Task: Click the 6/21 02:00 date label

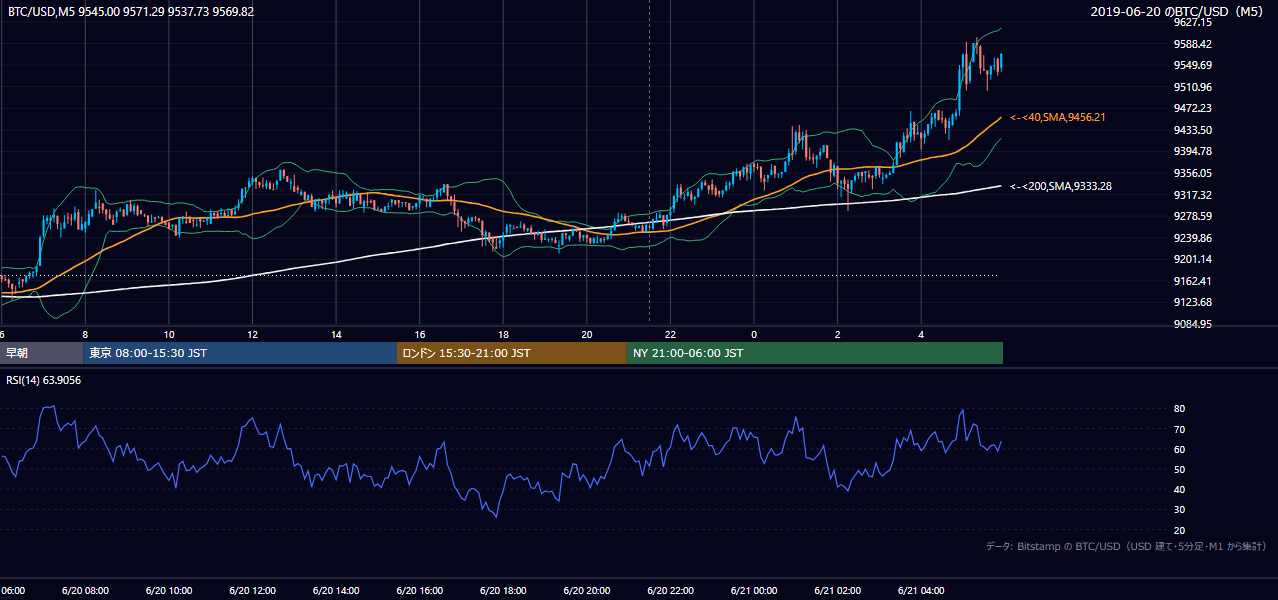Action: pos(836,591)
